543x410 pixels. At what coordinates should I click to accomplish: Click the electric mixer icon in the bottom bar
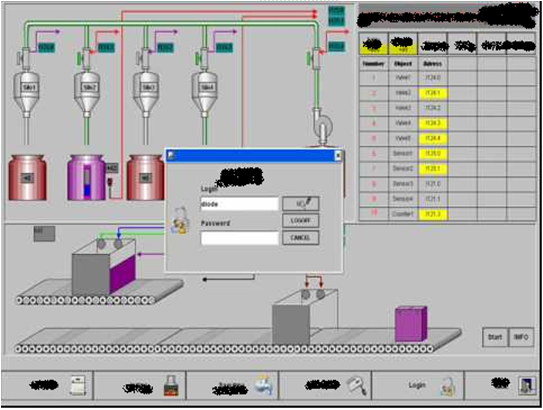coord(356,385)
